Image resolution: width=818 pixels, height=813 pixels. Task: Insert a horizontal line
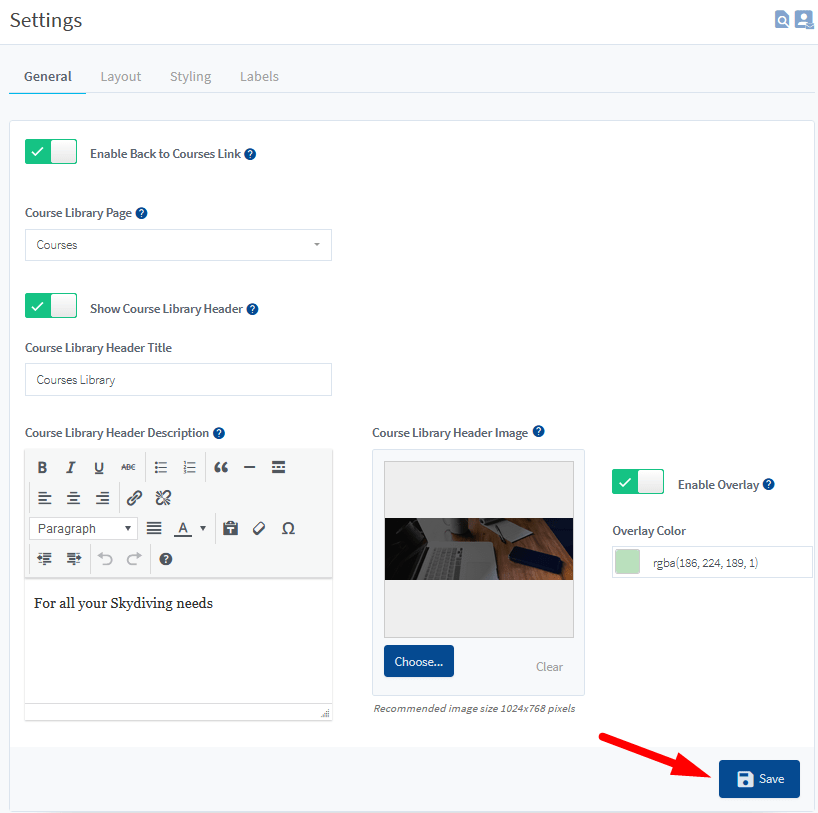pyautogui.click(x=249, y=468)
